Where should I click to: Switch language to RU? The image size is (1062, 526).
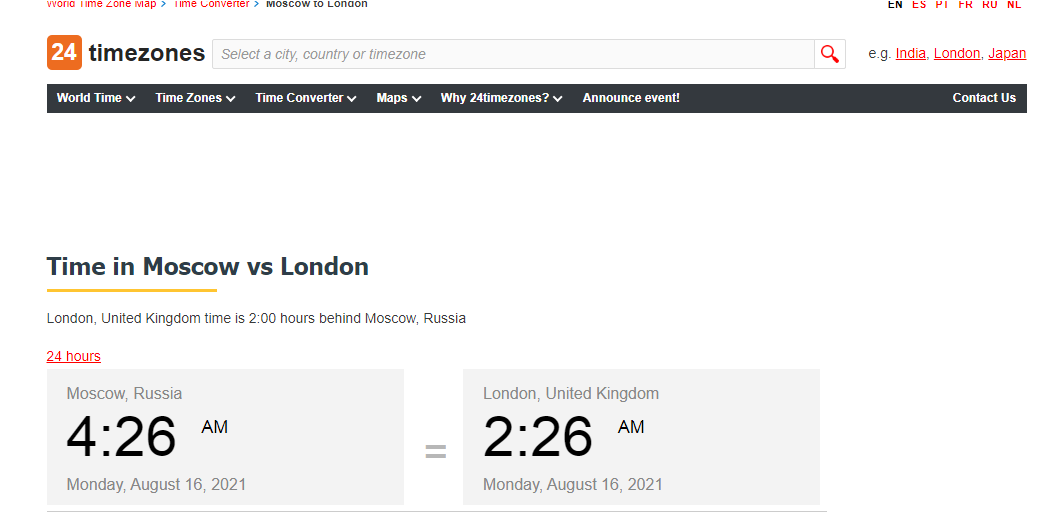pyautogui.click(x=990, y=4)
